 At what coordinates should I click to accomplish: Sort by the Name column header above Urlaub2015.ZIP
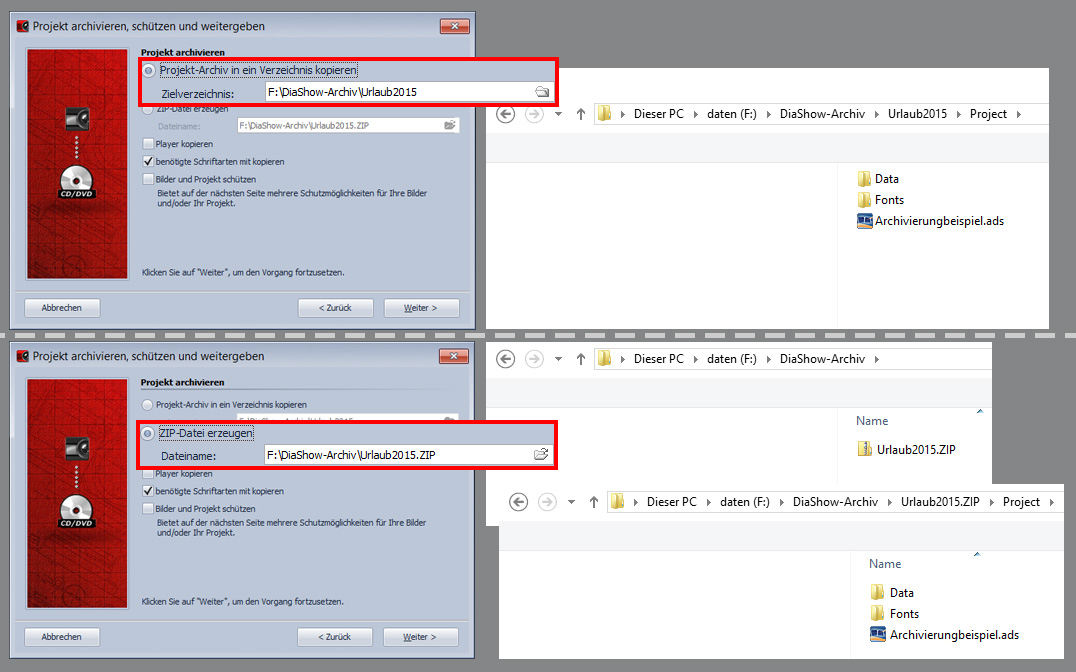pos(871,421)
